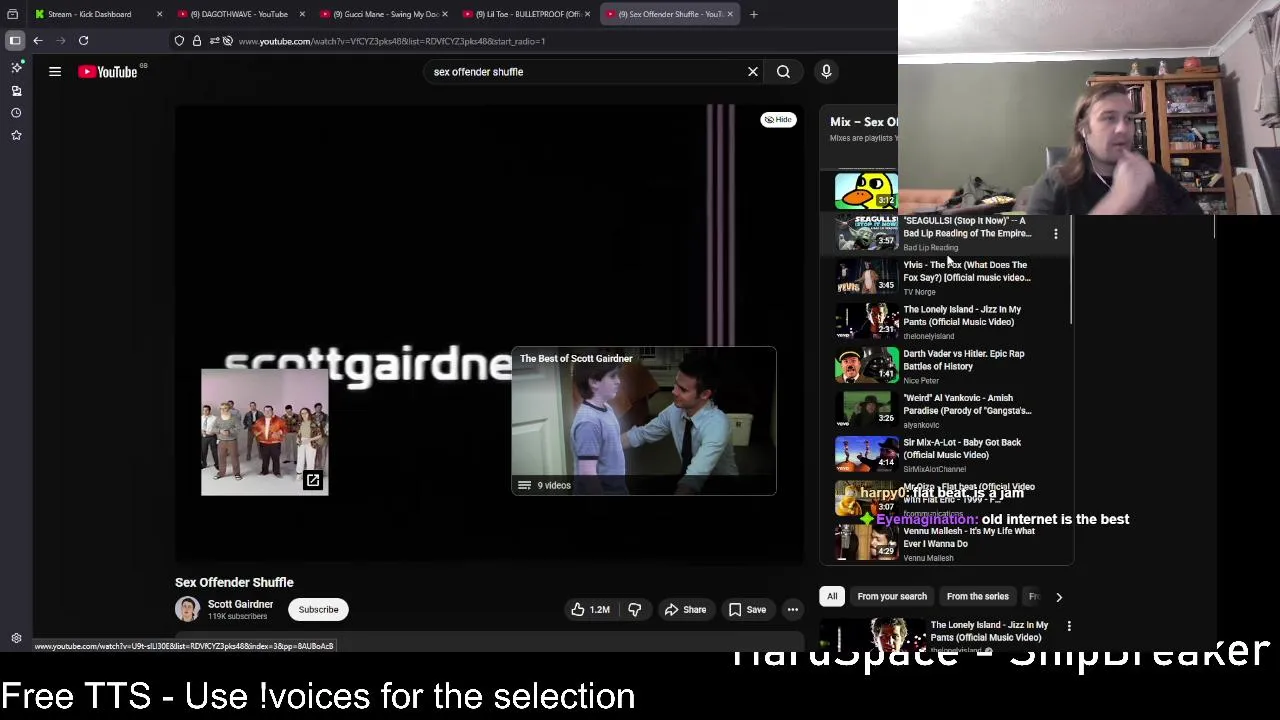The image size is (1280, 720).
Task: Like the video
Action: [x=589, y=609]
